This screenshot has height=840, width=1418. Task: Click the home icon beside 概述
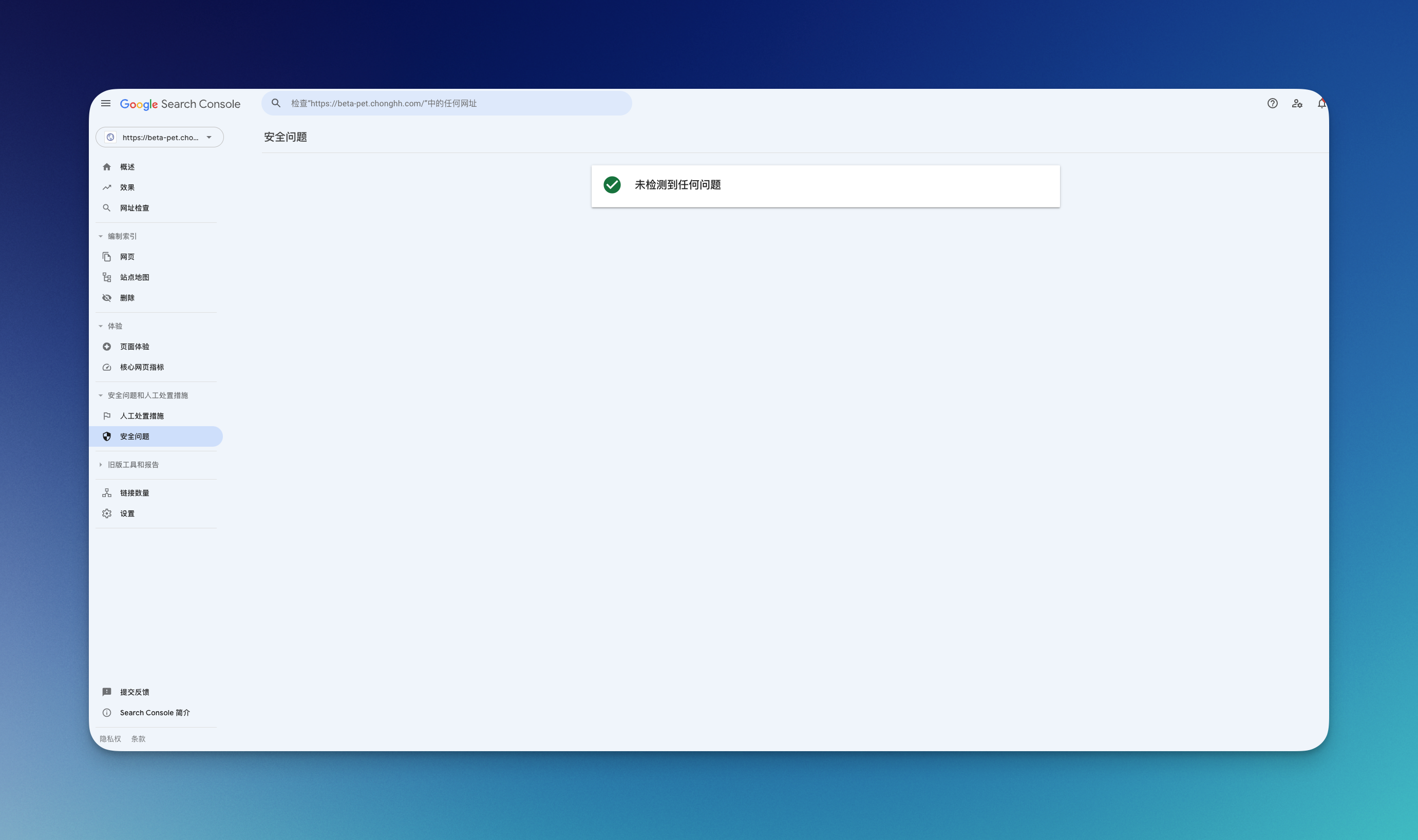tap(106, 167)
